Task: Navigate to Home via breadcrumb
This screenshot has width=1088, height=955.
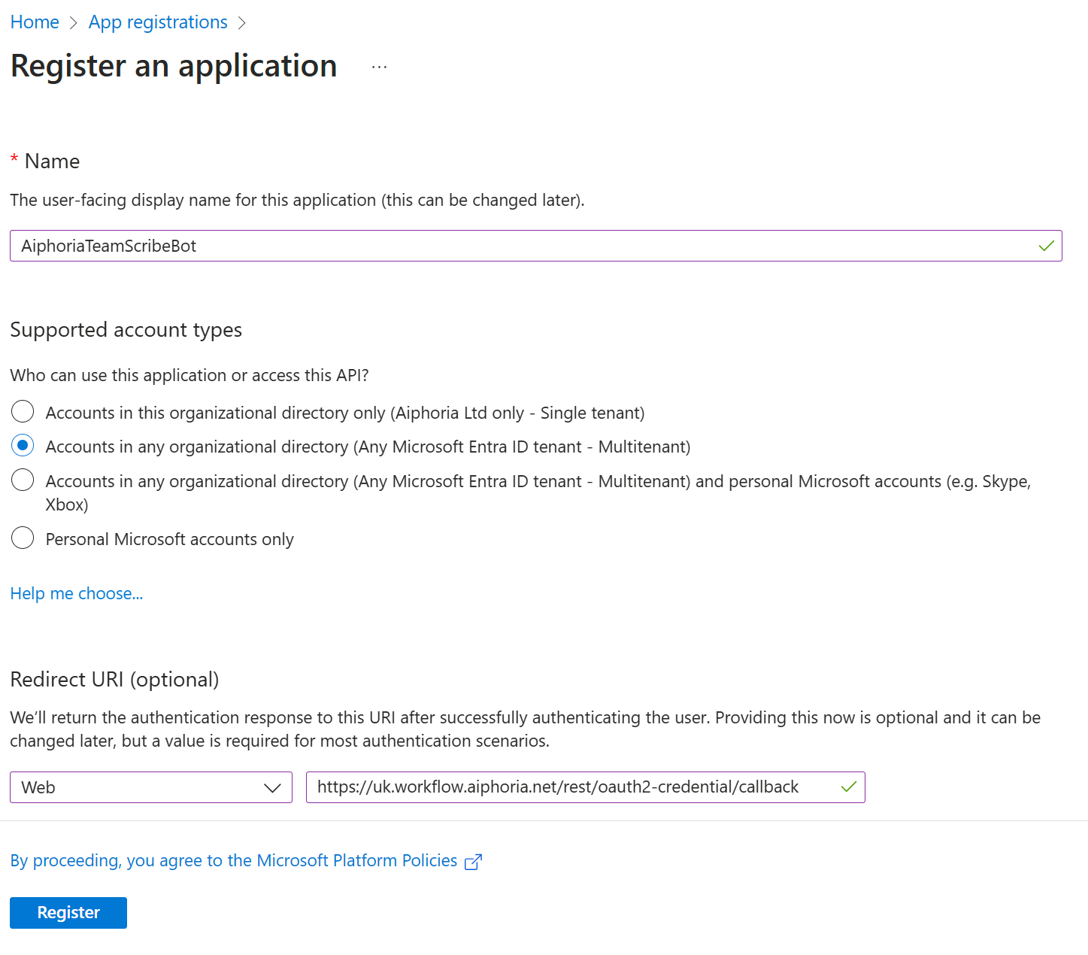Action: coord(34,21)
